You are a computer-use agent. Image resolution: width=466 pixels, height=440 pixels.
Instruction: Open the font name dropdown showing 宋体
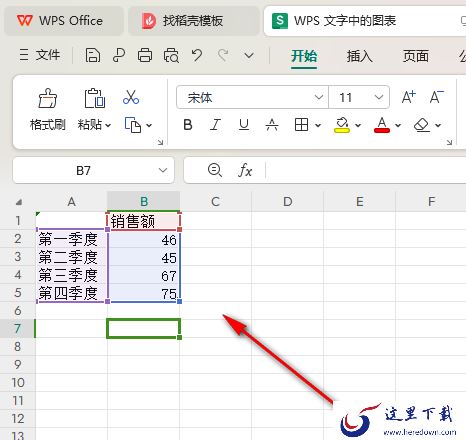[252, 97]
